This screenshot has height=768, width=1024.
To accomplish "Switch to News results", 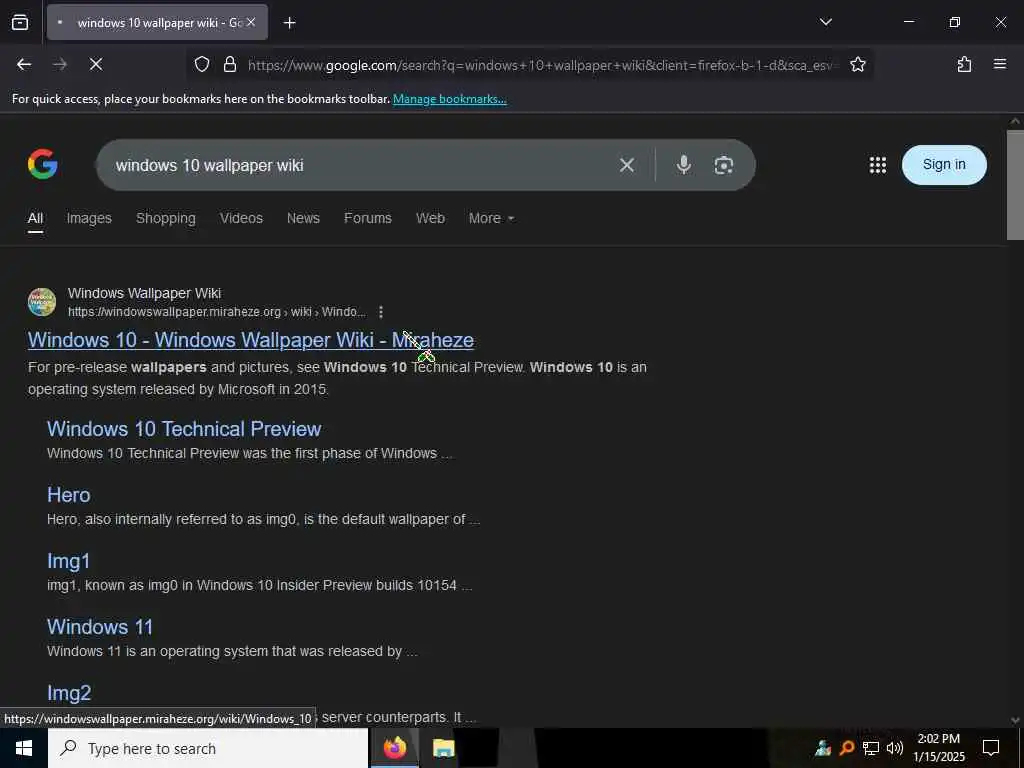I will click(303, 219).
